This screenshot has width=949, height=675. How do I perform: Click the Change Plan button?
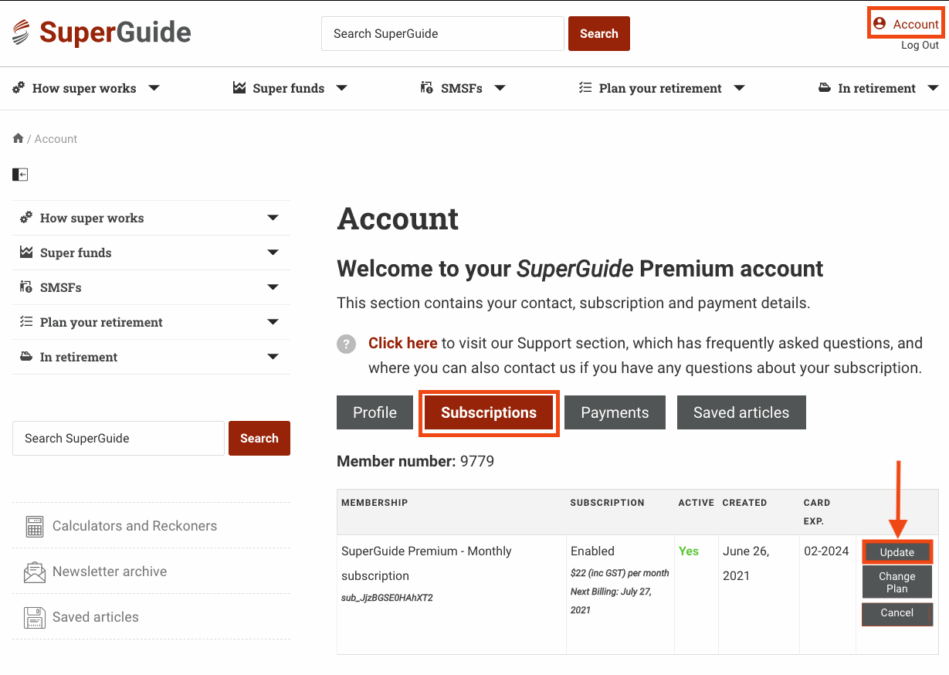[896, 582]
